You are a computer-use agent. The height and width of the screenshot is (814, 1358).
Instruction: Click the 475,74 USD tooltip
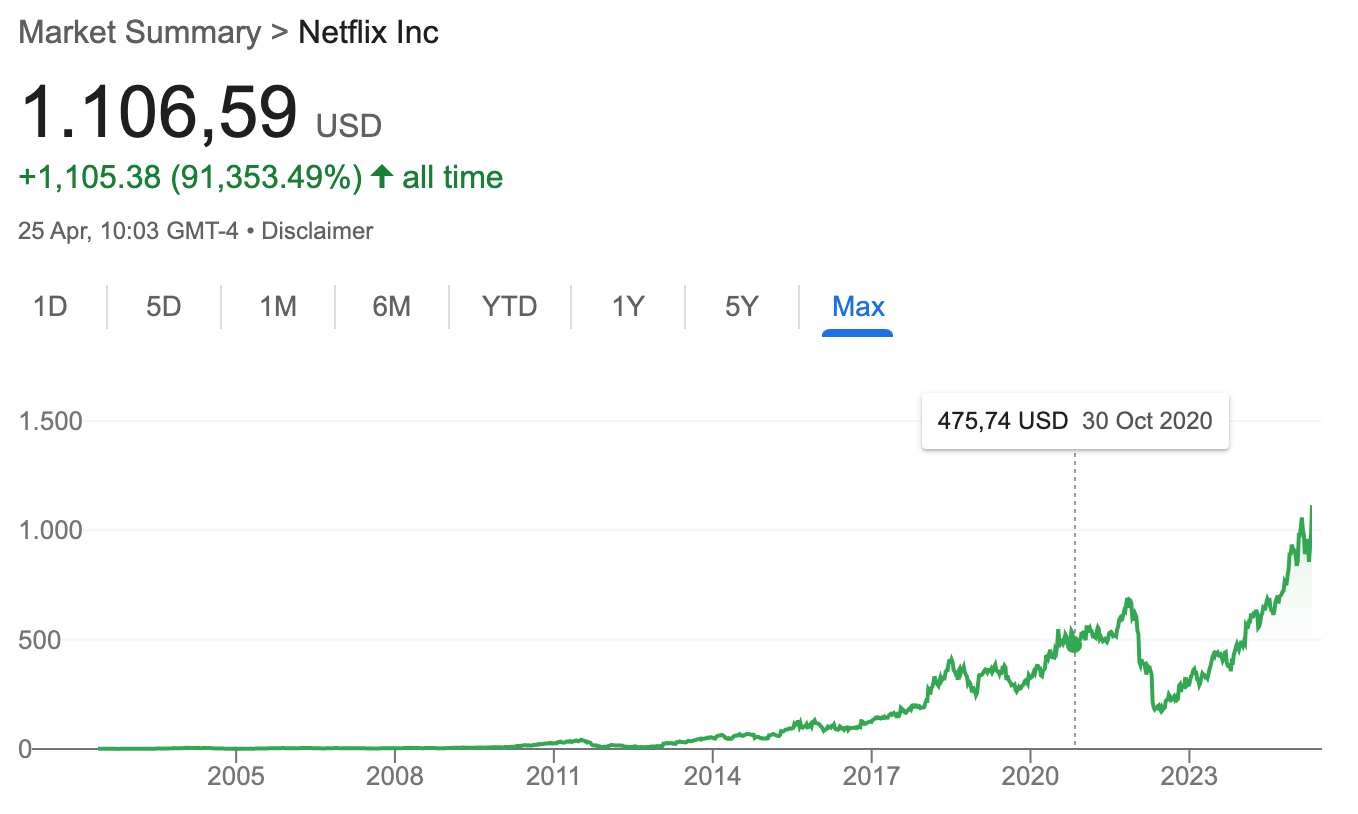(1075, 421)
